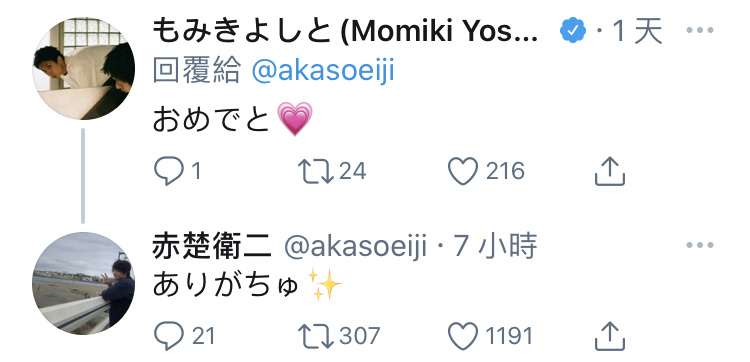Open 赤楚衛二 profile via display name
Image resolution: width=750 pixels, height=362 pixels.
click(x=212, y=247)
